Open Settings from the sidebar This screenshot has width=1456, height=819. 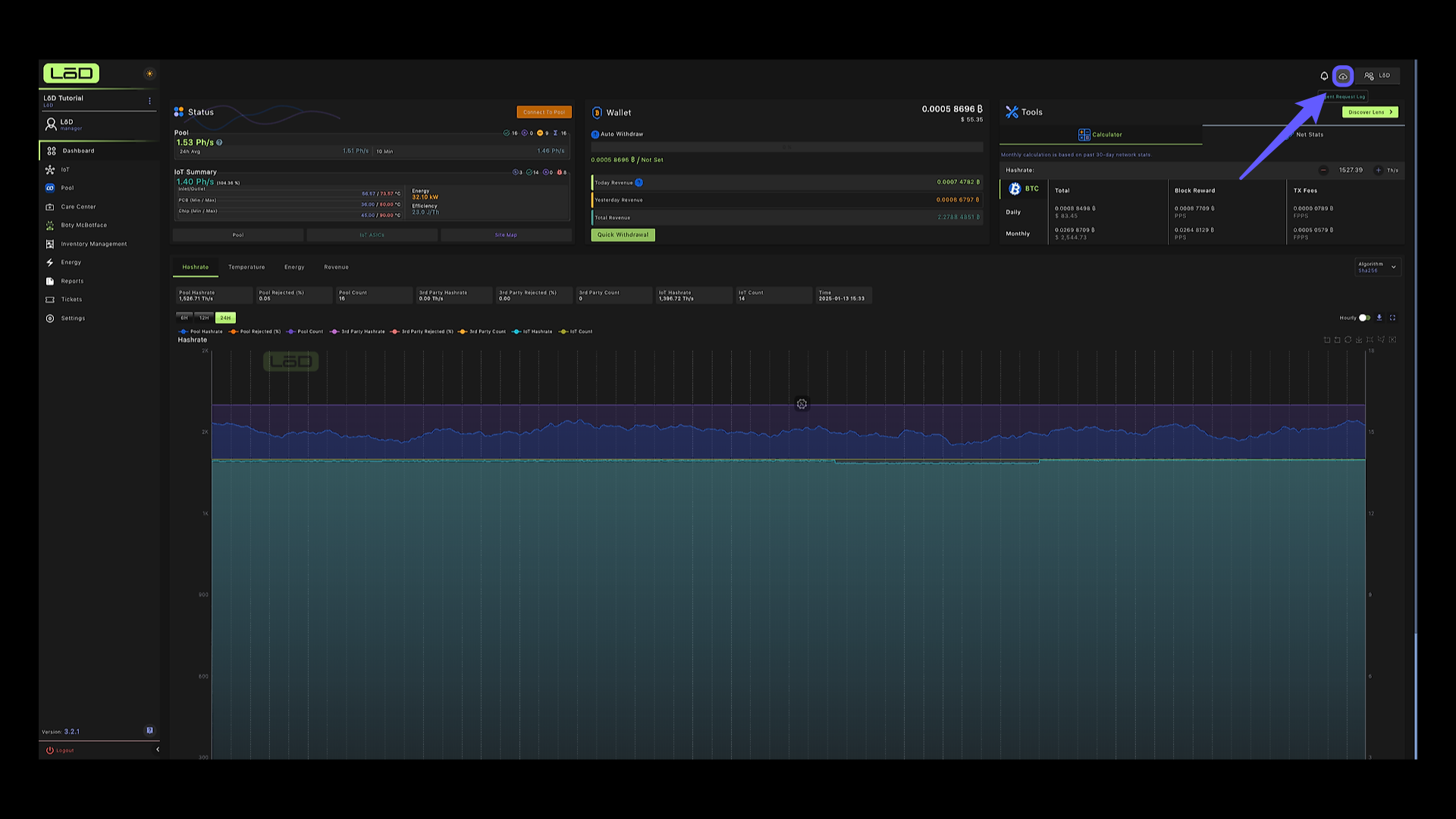click(x=99, y=318)
